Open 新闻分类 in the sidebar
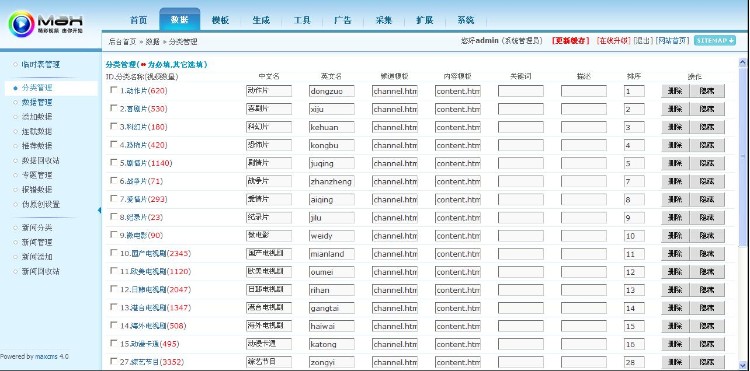The height and width of the screenshot is (371, 750). [x=37, y=228]
